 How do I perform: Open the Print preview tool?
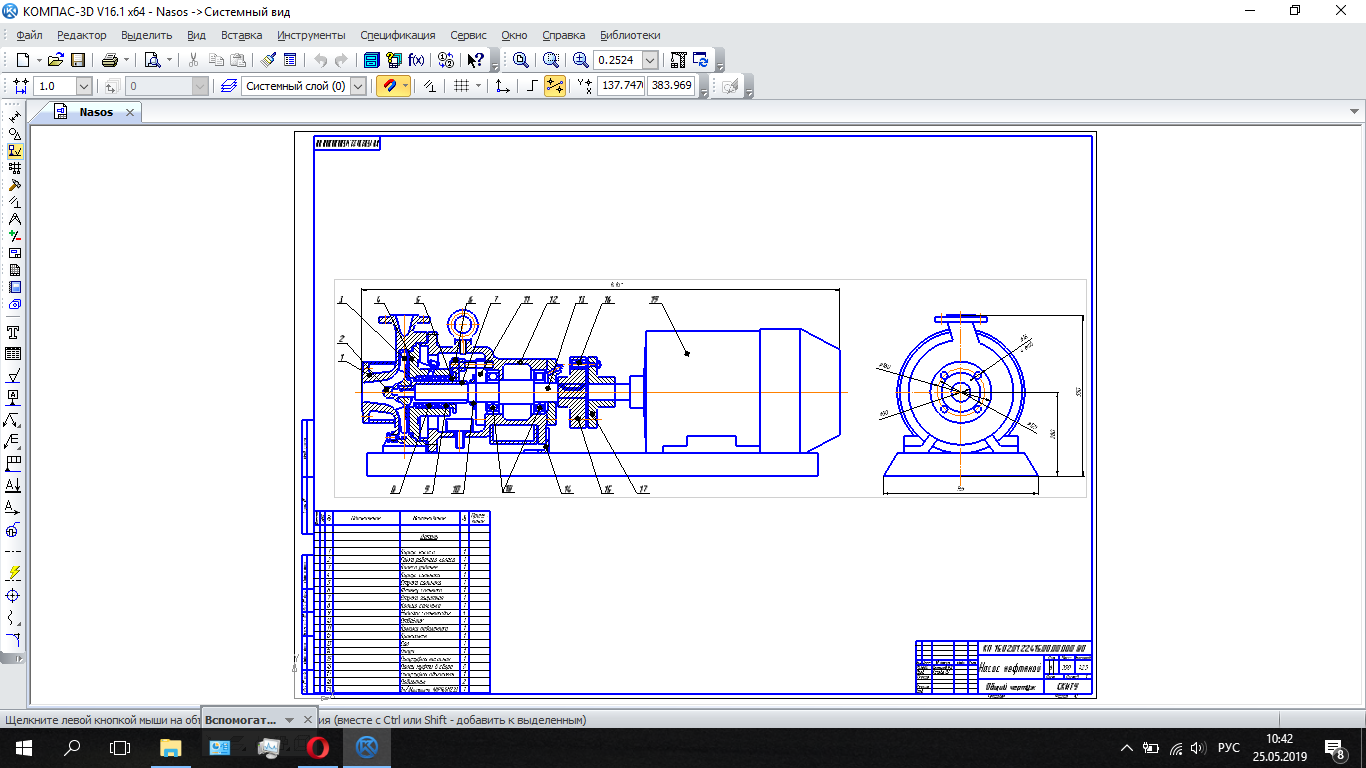coord(152,60)
